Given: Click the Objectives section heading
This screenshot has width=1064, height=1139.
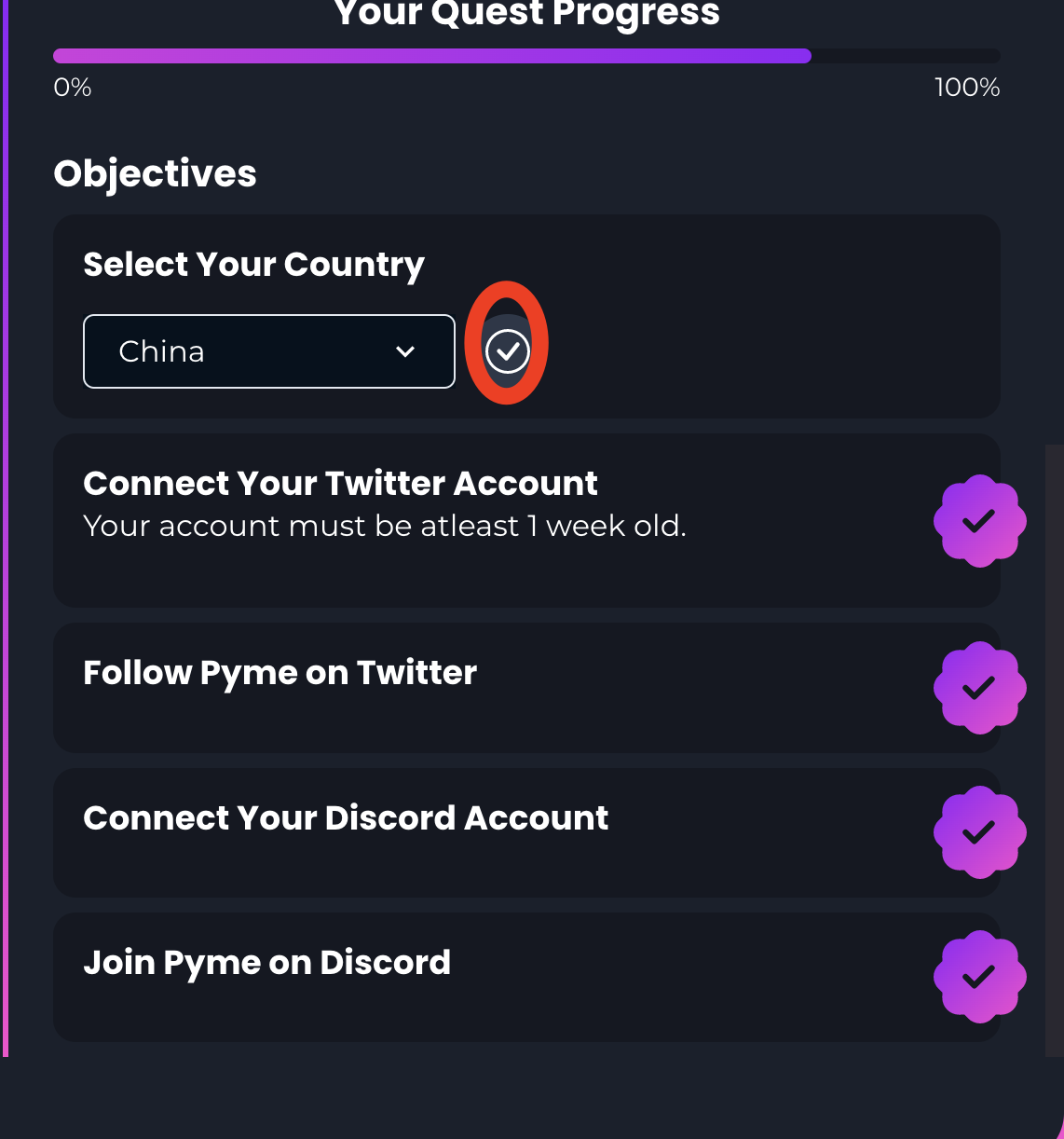Looking at the screenshot, I should tap(155, 173).
